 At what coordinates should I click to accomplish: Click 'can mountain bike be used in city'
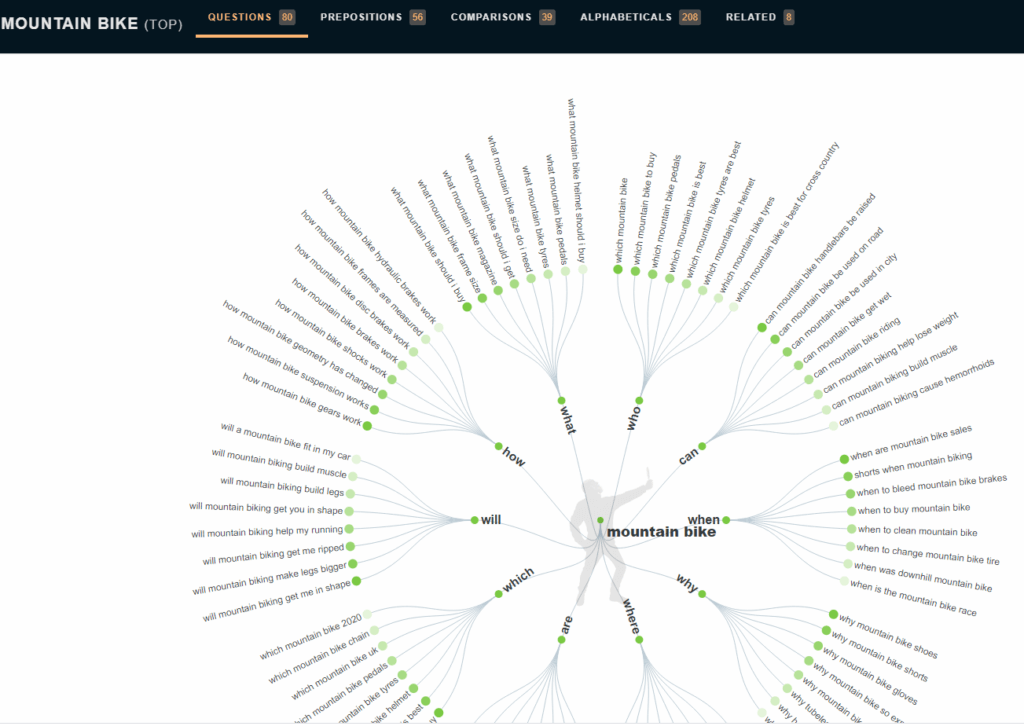(x=844, y=301)
